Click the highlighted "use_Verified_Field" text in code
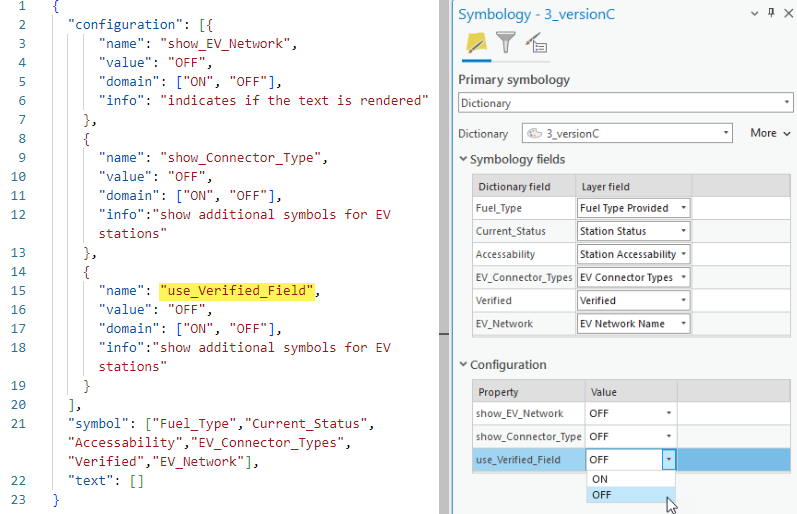 [238, 290]
